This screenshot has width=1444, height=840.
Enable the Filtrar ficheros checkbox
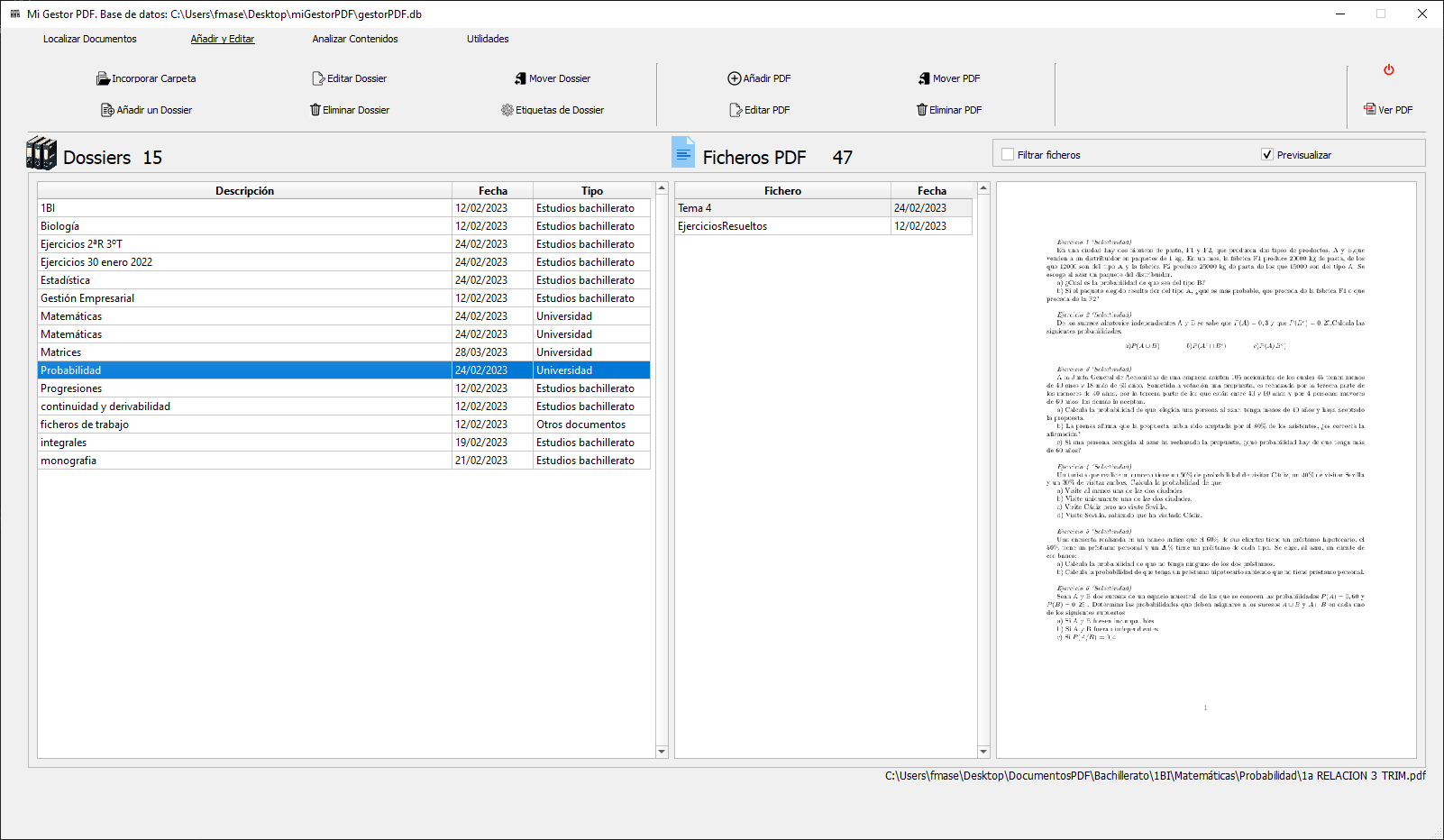tap(1007, 154)
